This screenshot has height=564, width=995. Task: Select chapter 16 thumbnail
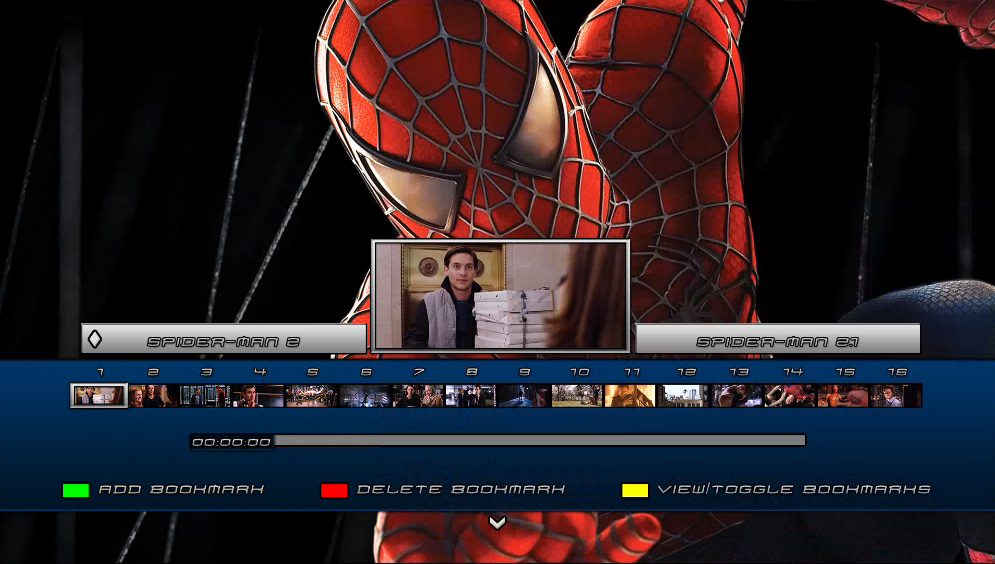[896, 396]
